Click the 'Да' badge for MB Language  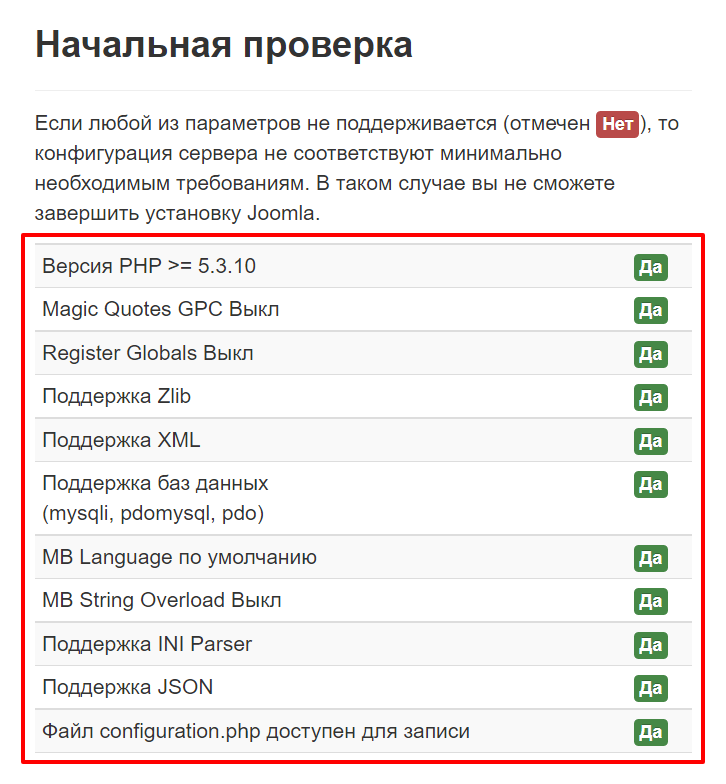click(x=650, y=558)
